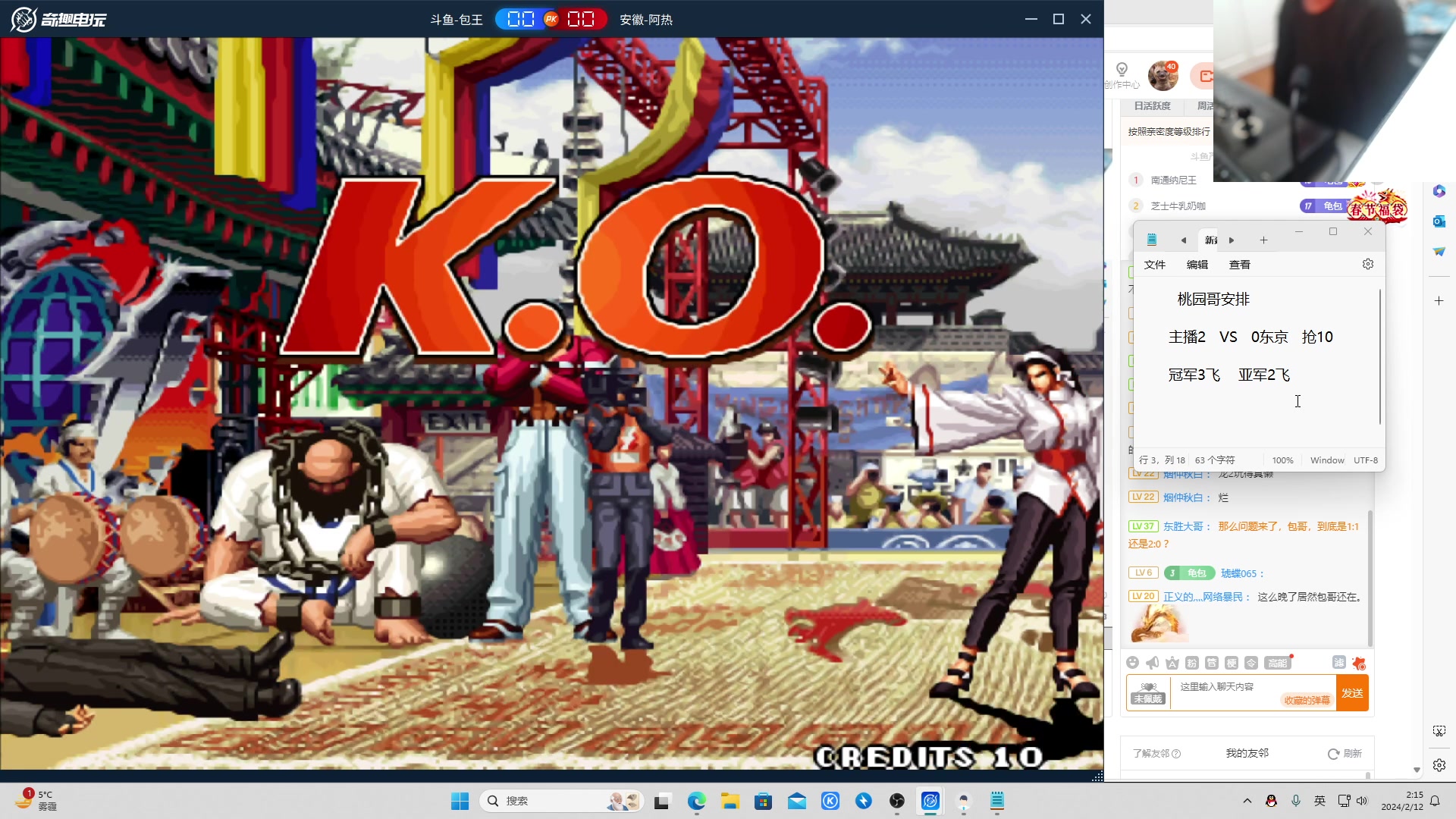Open the Microsoft 365 sidebar icon
Image resolution: width=1456 pixels, height=819 pixels.
coord(1439,191)
